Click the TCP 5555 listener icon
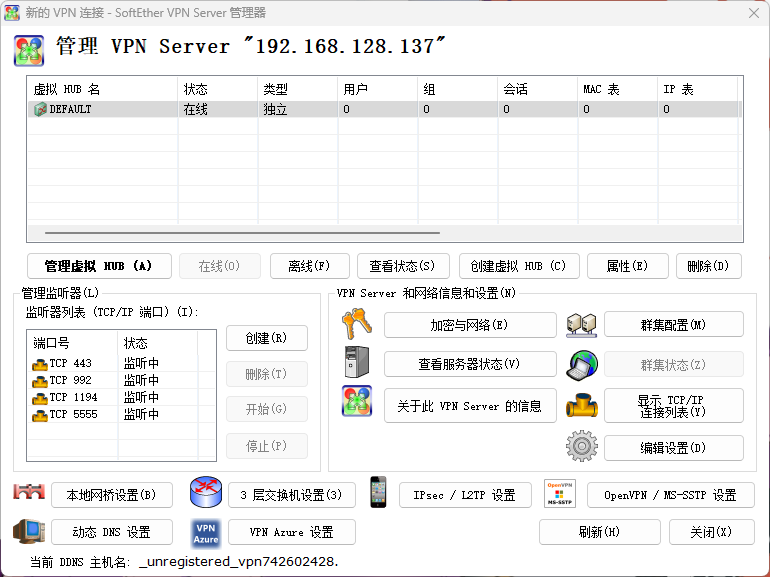Image resolution: width=770 pixels, height=577 pixels. click(x=40, y=415)
